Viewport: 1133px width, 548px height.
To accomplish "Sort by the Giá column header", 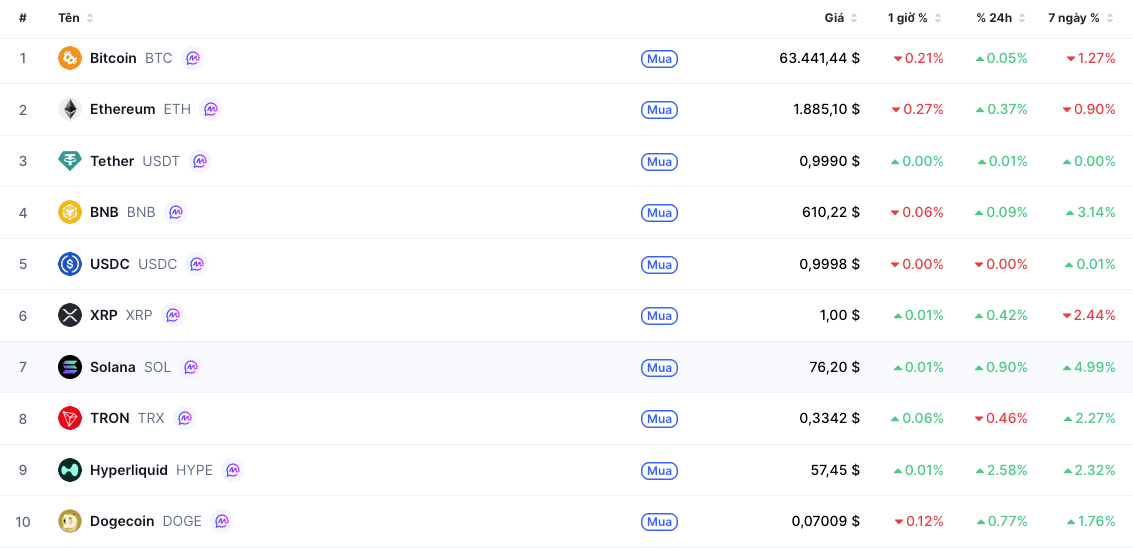I will click(x=841, y=18).
